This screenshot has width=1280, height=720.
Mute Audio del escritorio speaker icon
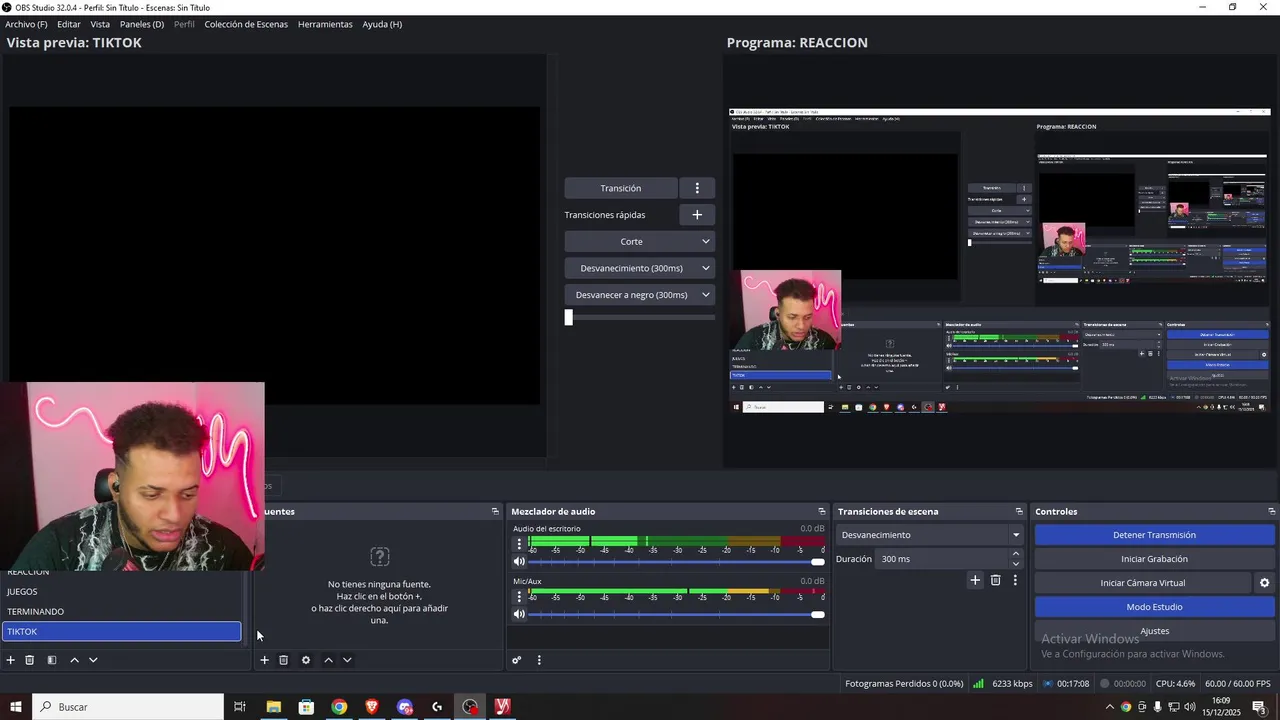coord(519,562)
